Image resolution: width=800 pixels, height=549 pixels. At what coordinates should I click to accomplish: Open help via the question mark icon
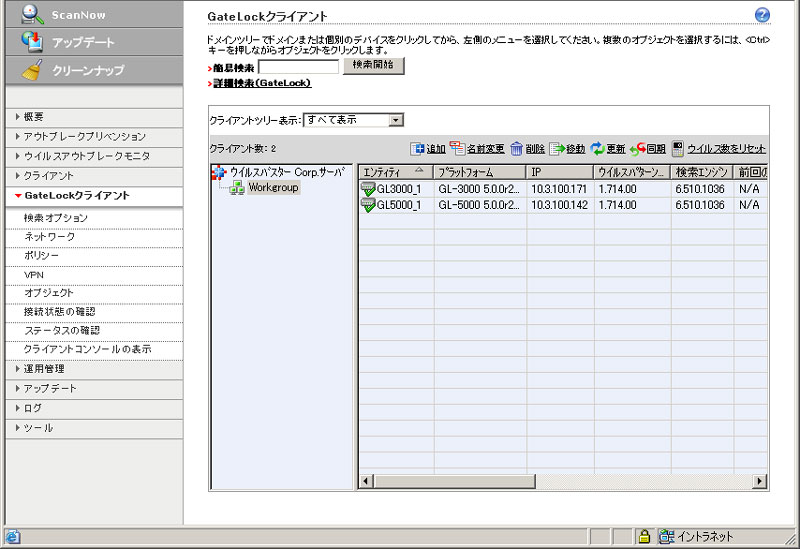coord(762,15)
